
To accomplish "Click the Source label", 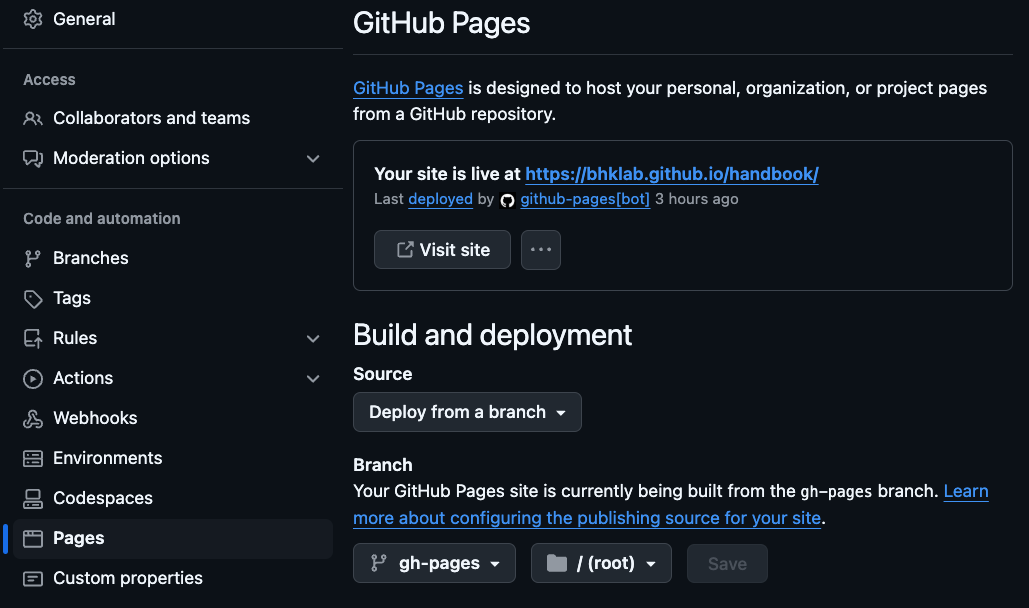I will [x=383, y=374].
